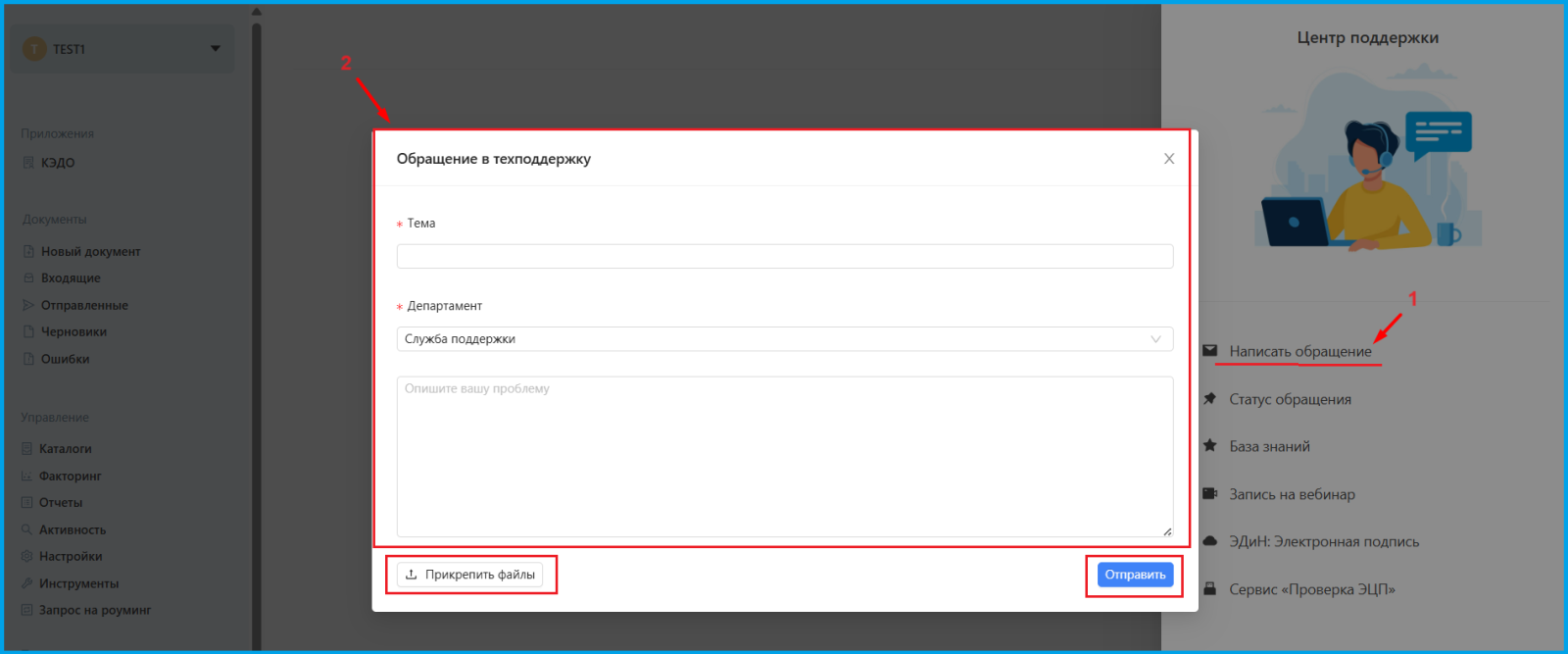The height and width of the screenshot is (654, 1568).
Task: Click the envelope icon beside Написать обращение
Action: (1210, 351)
